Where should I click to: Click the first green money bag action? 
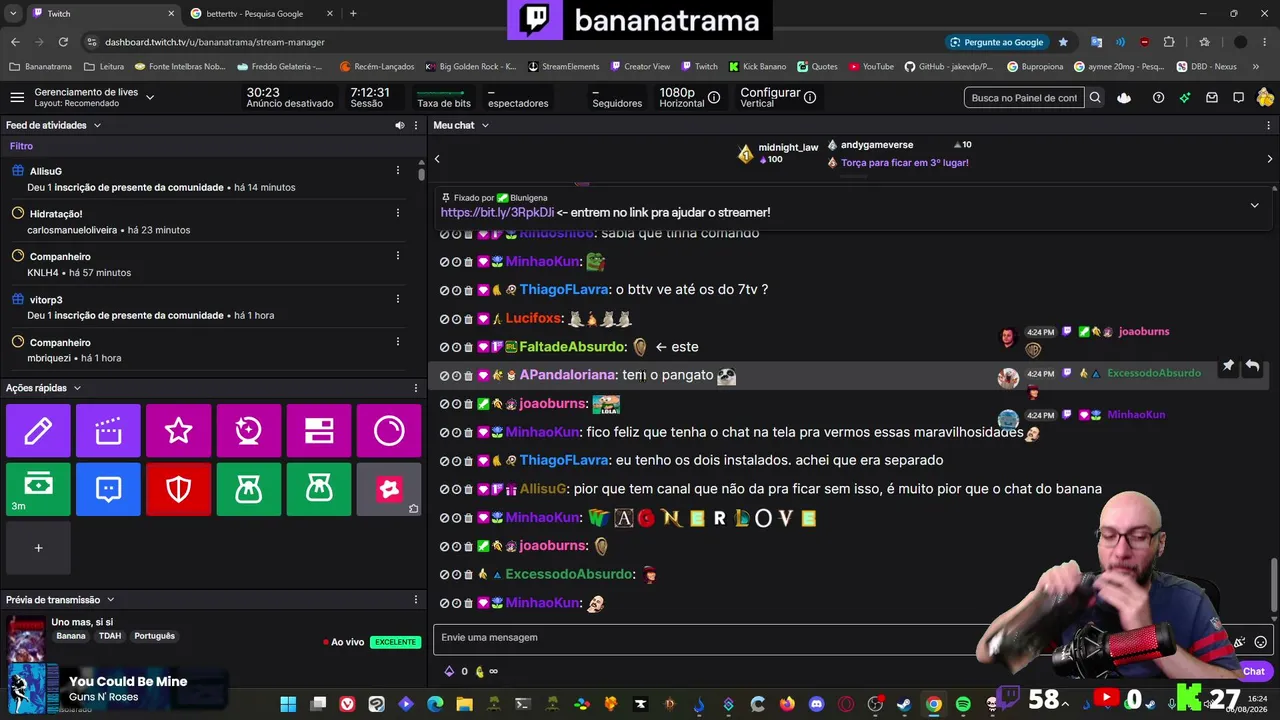coord(249,489)
